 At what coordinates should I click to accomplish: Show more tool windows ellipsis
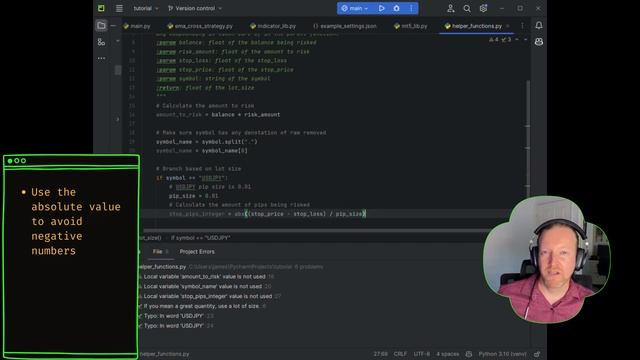(x=101, y=58)
